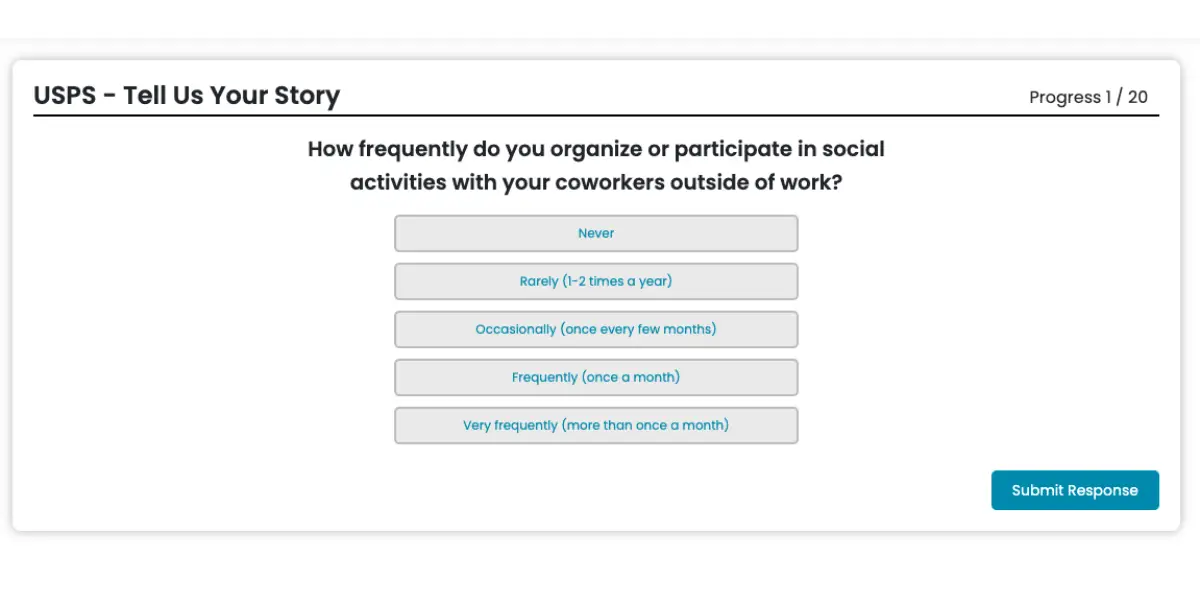The width and height of the screenshot is (1200, 600).
Task: Choose "Rarely (1-2 times a year)" answer
Action: pos(596,281)
